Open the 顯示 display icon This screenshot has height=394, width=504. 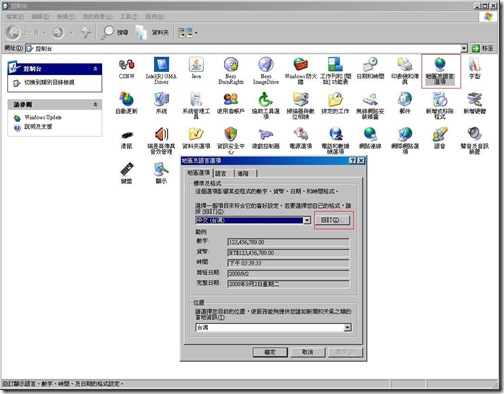point(161,173)
